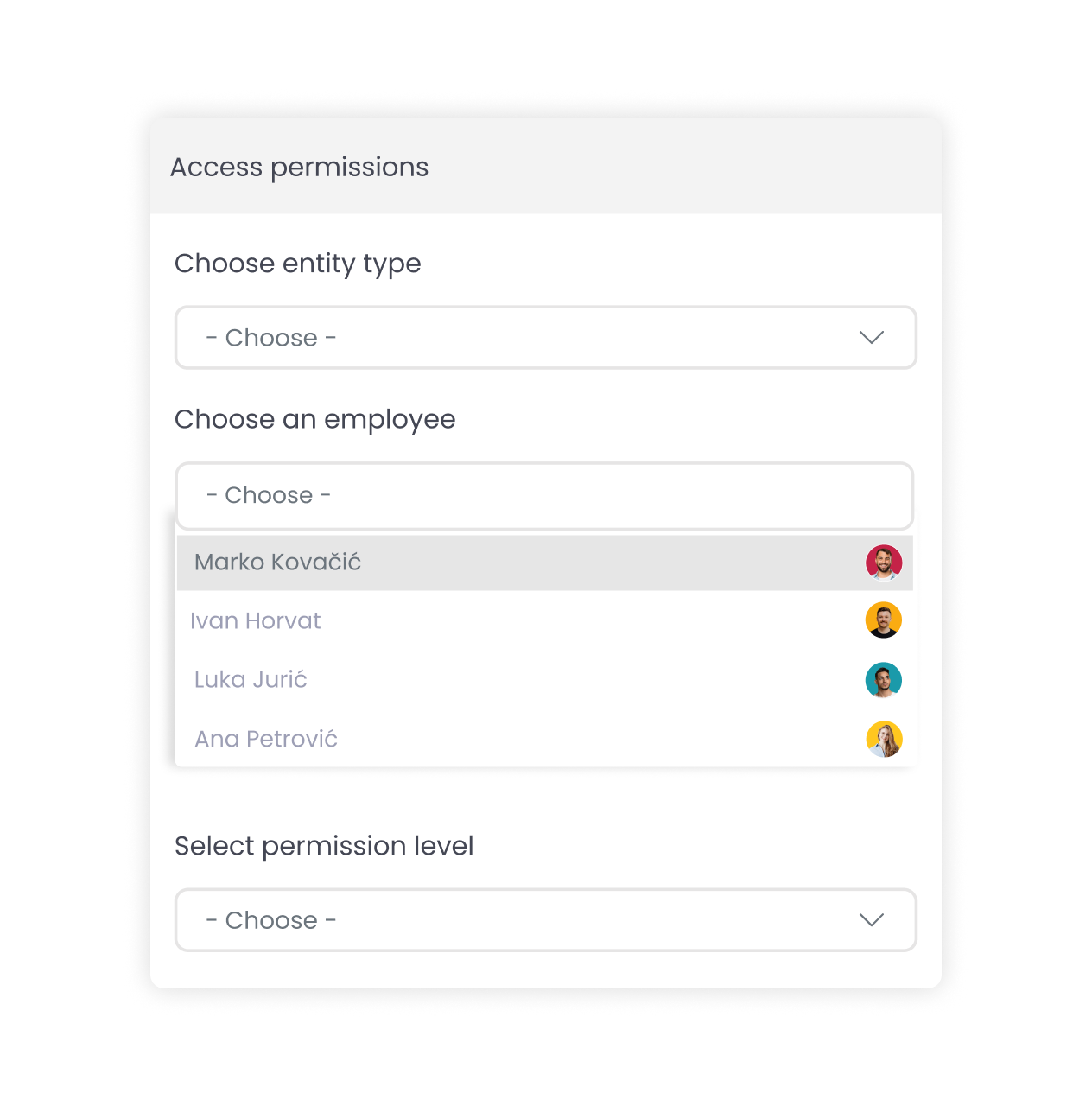This screenshot has width=1092, height=1106.
Task: Click the Choose an employee label
Action: tap(315, 420)
